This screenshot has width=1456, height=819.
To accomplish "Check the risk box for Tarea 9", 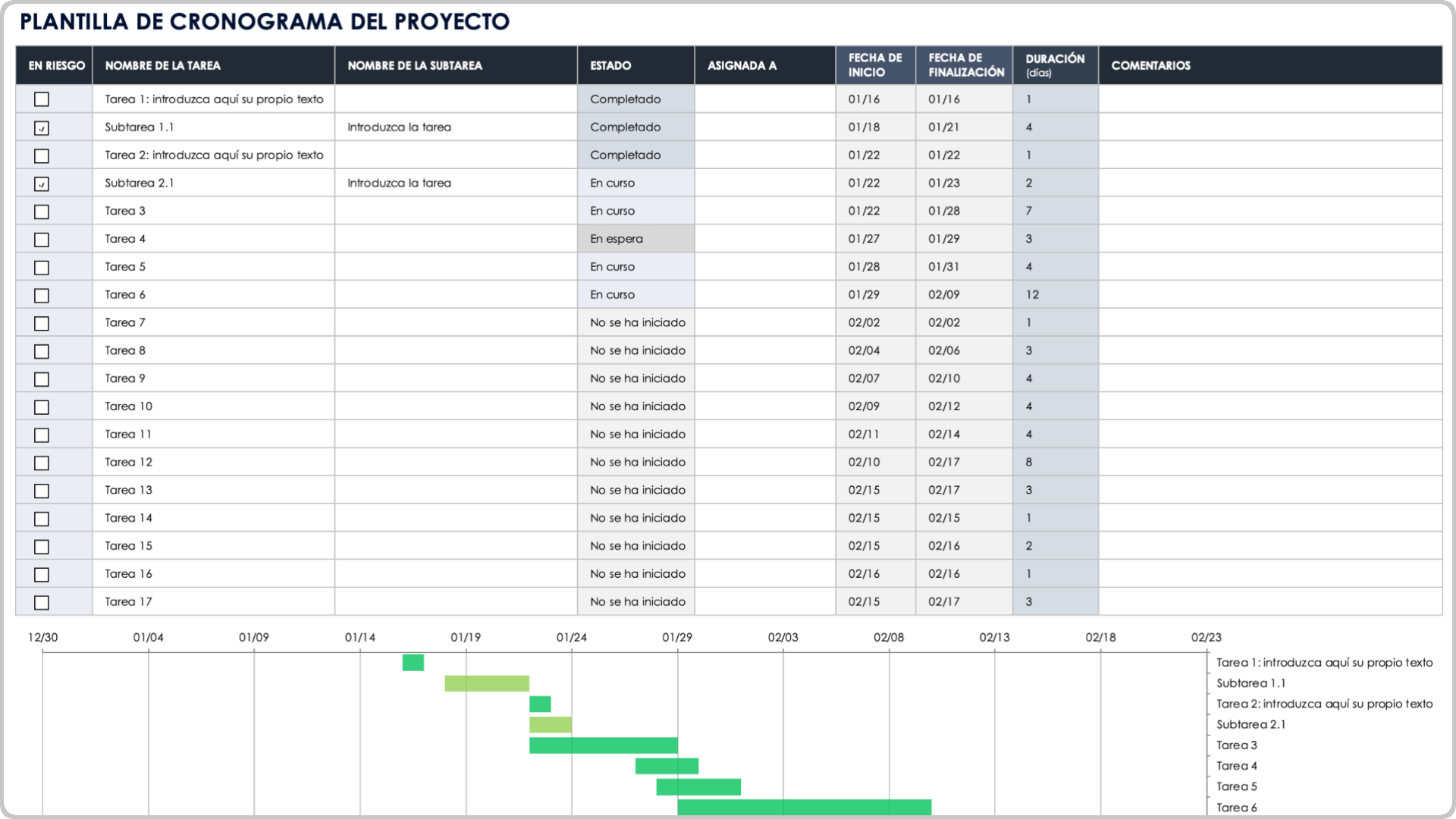I will click(42, 379).
